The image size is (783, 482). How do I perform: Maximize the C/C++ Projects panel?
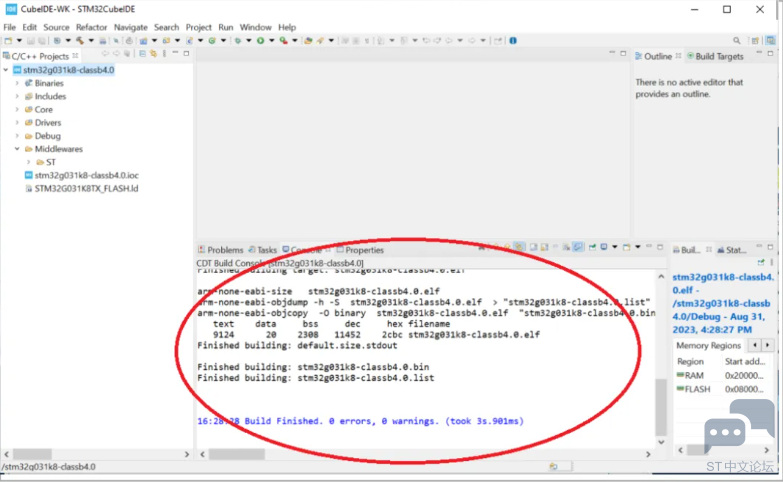click(x=186, y=53)
